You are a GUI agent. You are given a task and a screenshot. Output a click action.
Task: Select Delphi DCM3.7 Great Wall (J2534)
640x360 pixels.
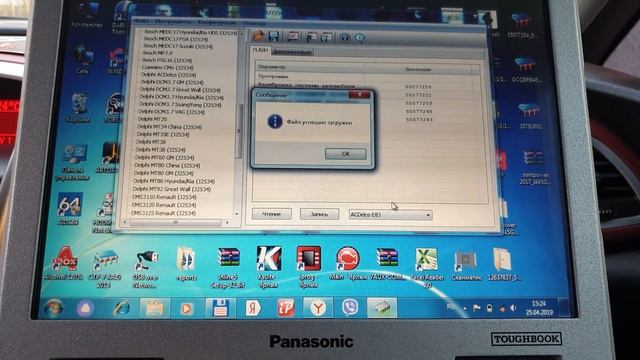[180, 90]
